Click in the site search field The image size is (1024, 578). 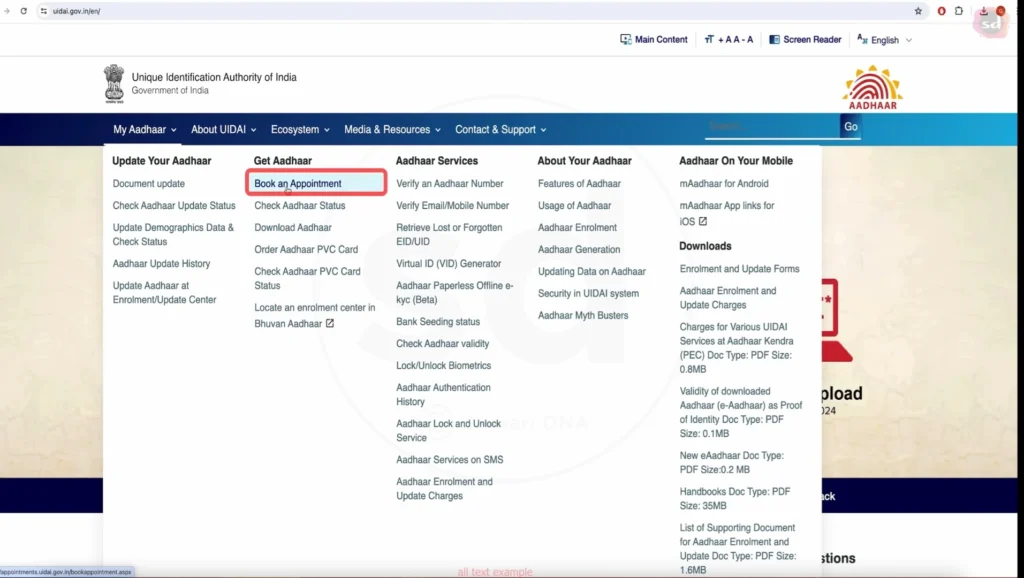click(x=770, y=127)
